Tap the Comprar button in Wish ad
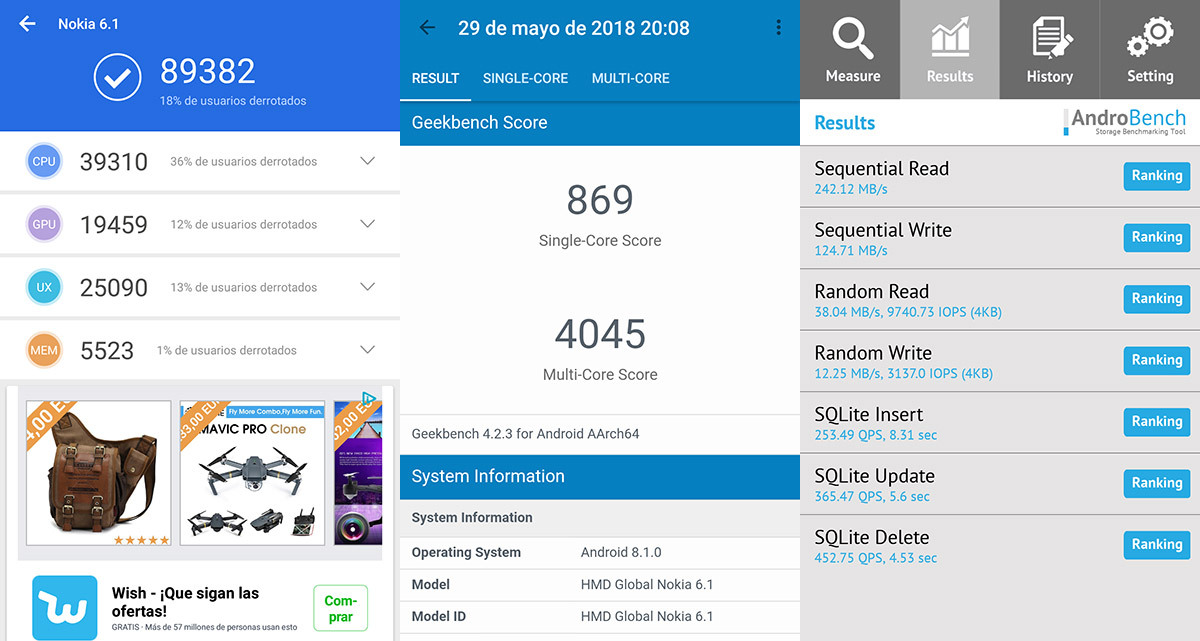The height and width of the screenshot is (641, 1200). (340, 608)
